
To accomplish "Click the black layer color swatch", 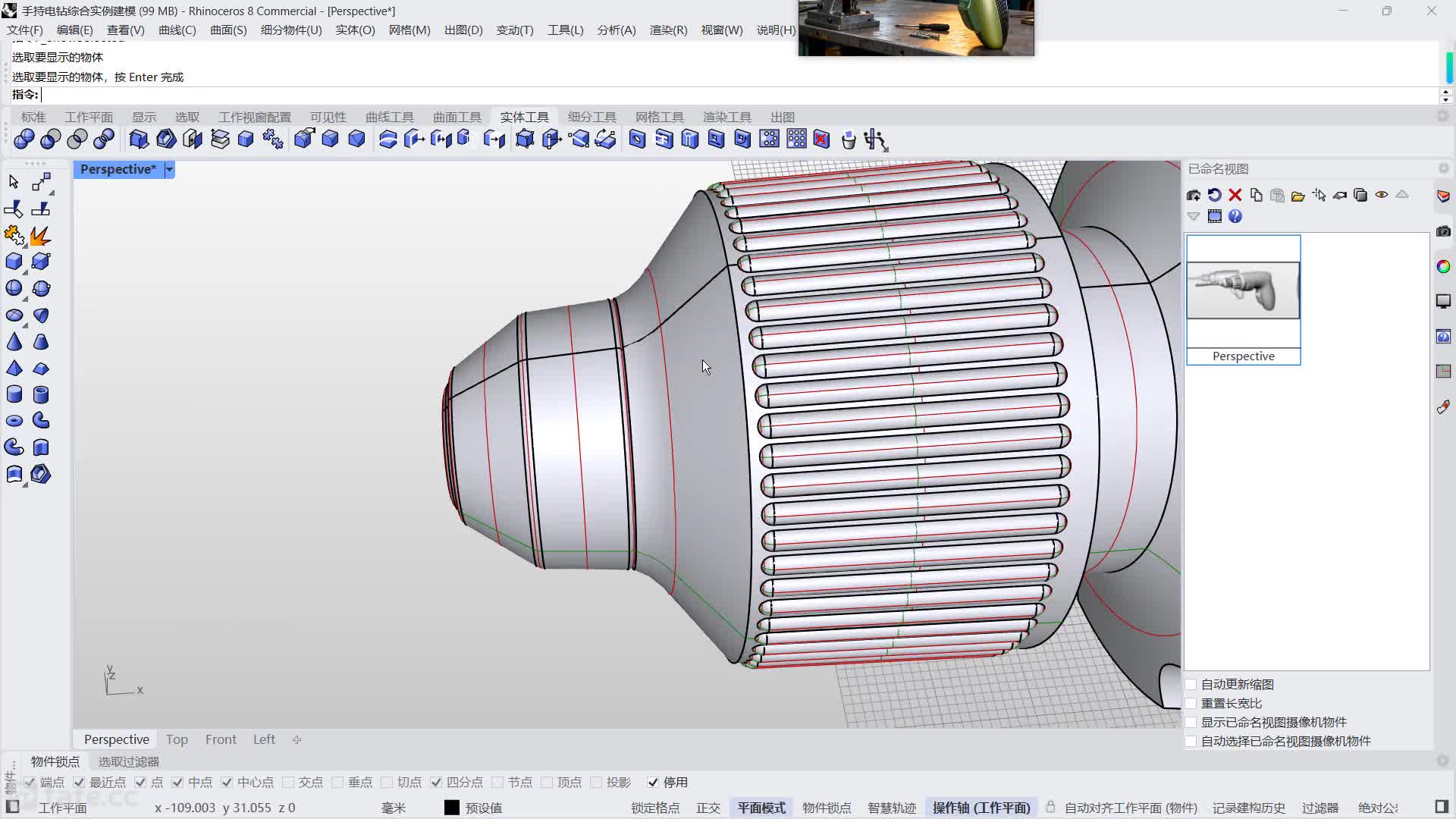I will click(451, 808).
